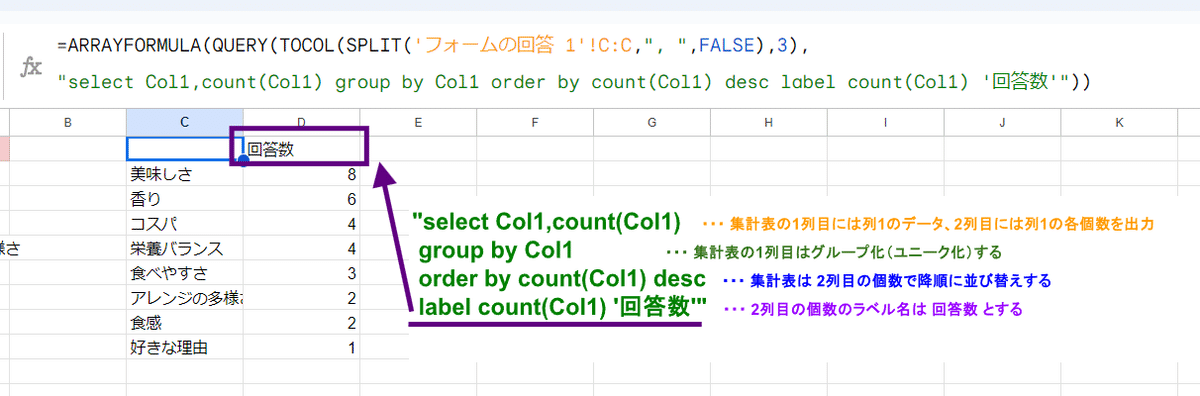1200x396 pixels.
Task: Select the cell 香り
Action: coord(185,199)
